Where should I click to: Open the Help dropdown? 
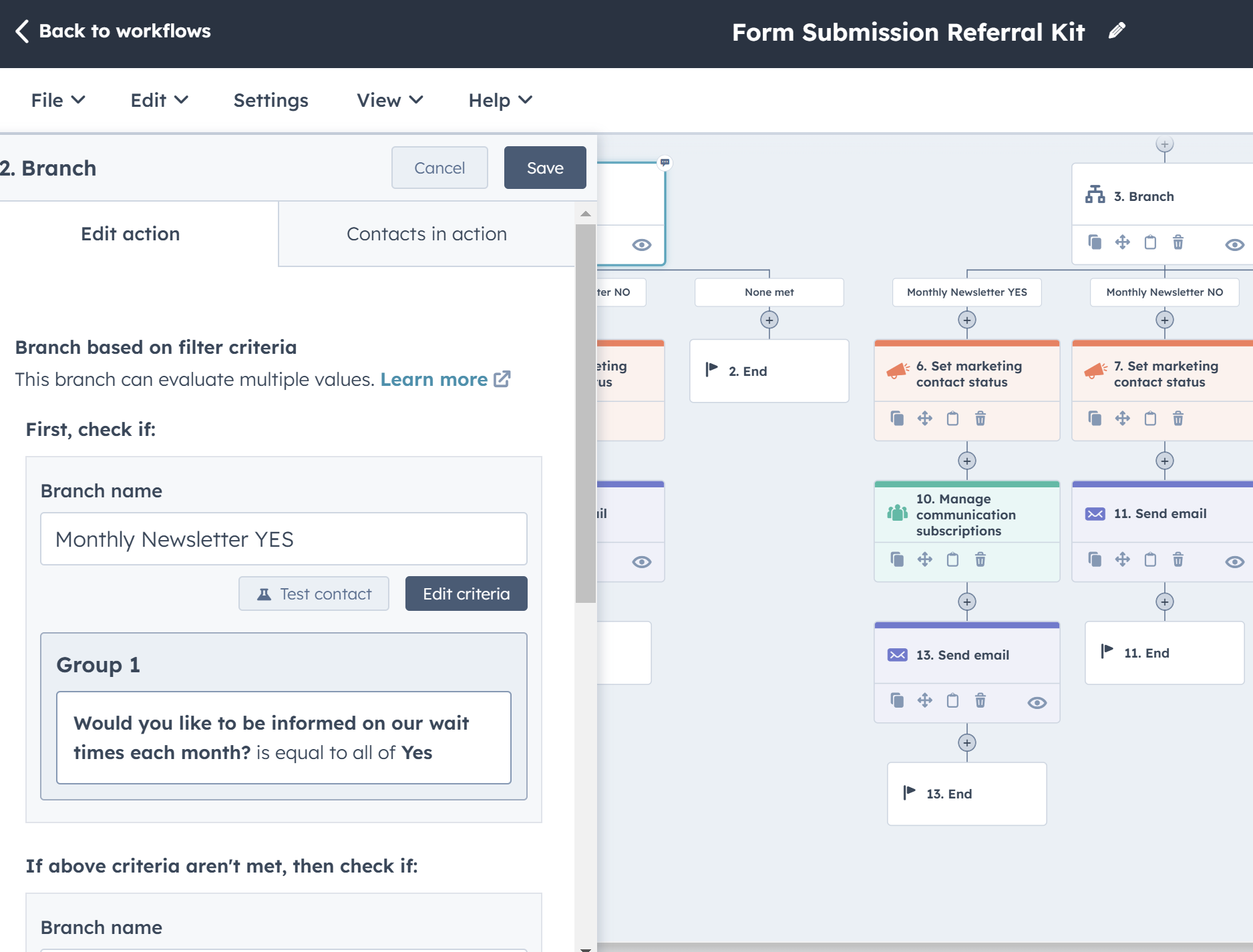[499, 100]
